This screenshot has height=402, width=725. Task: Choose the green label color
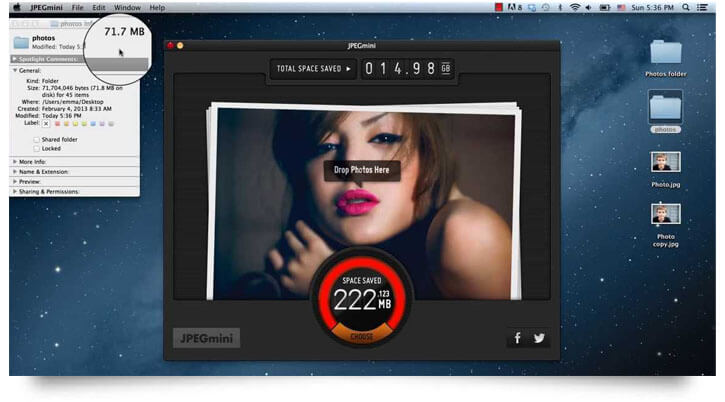pyautogui.click(x=84, y=124)
